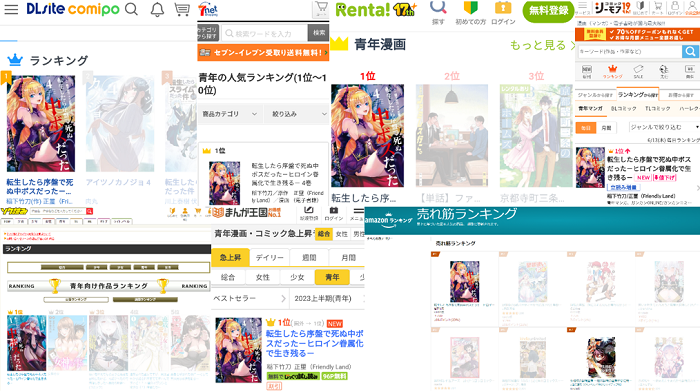Click the 7net shopping cart icon
Screen dimensions: 700x392
(x=321, y=8)
